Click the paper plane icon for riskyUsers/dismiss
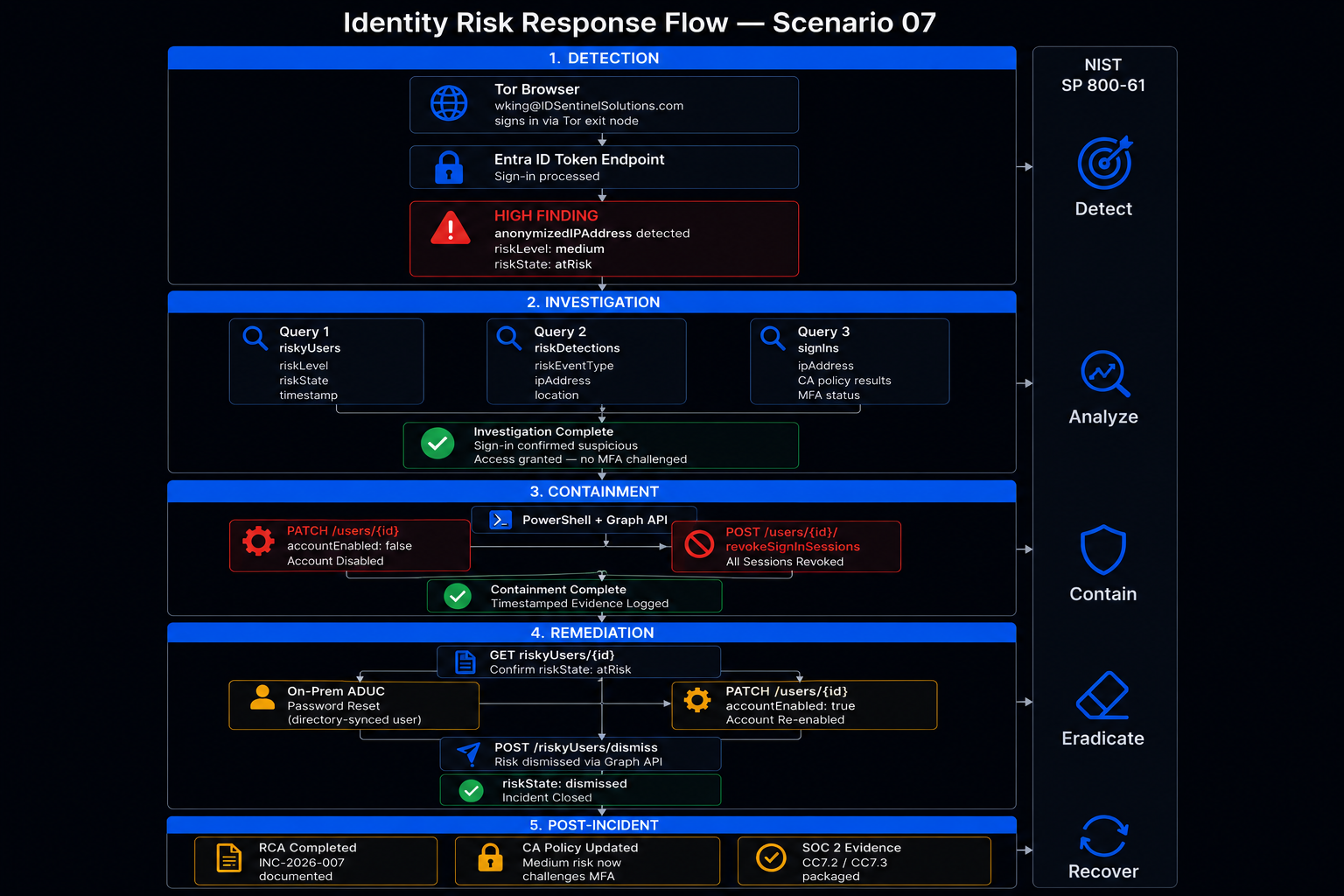This screenshot has height=896, width=1344. [469, 753]
